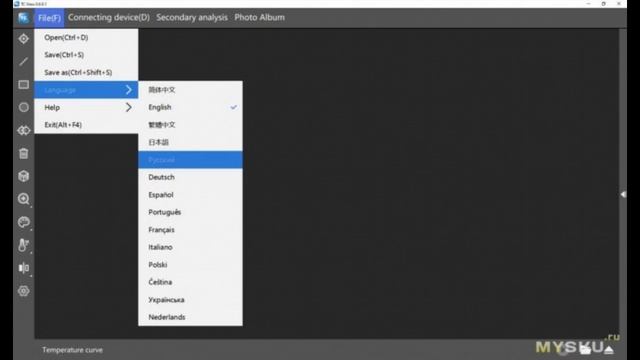This screenshot has width=640, height=360.
Task: Select Español language option
Action: [190, 195]
